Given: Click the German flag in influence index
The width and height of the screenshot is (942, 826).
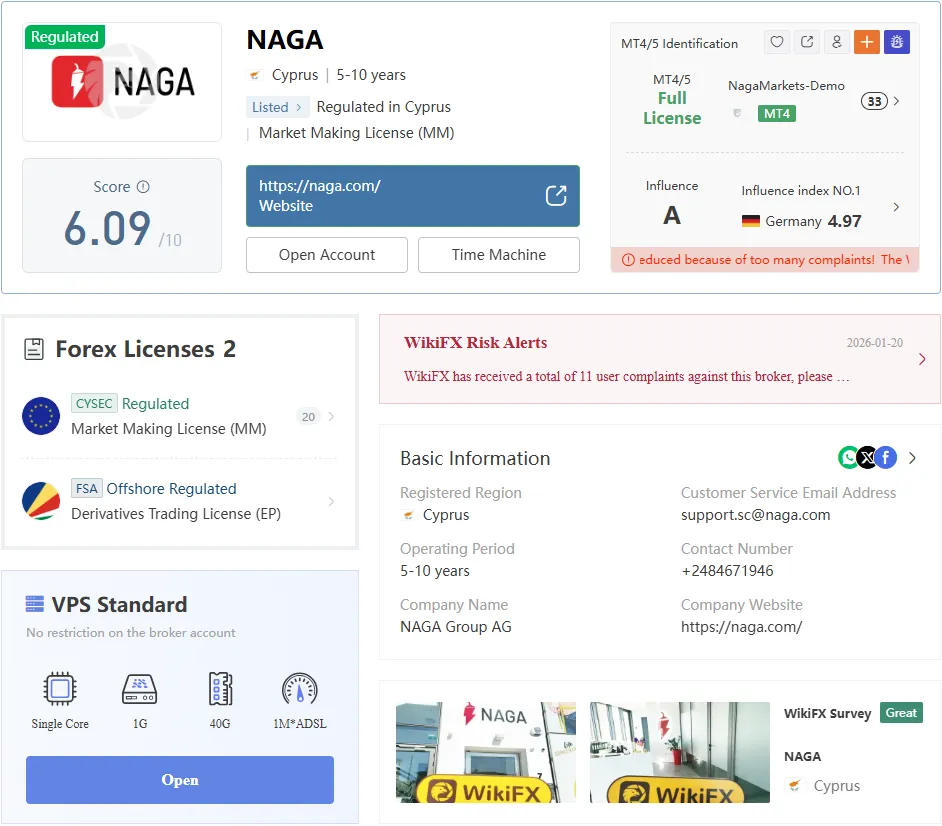Looking at the screenshot, I should click(x=750, y=221).
